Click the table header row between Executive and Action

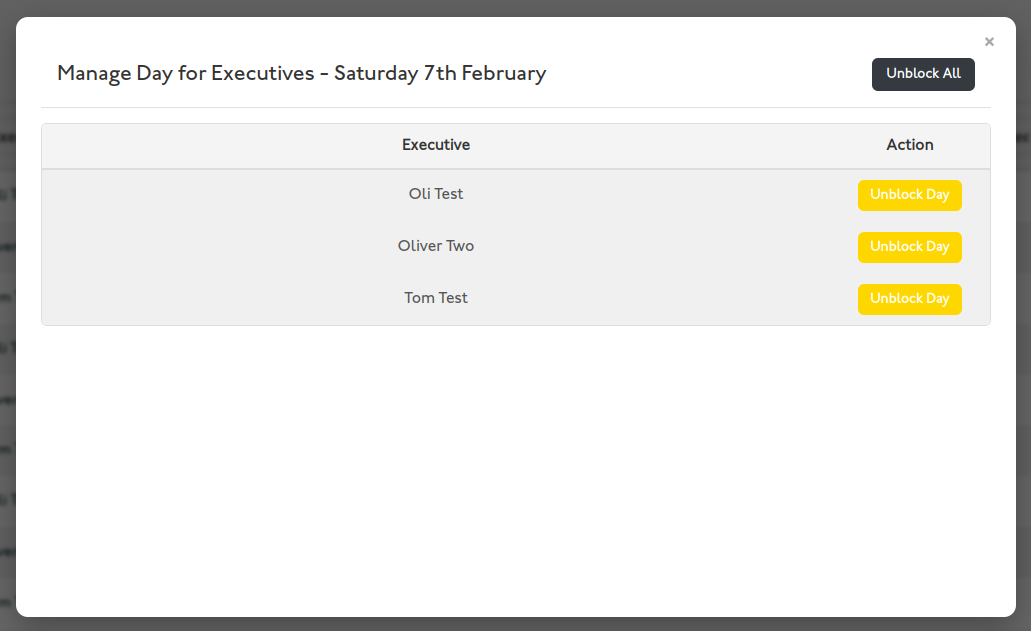coord(670,145)
